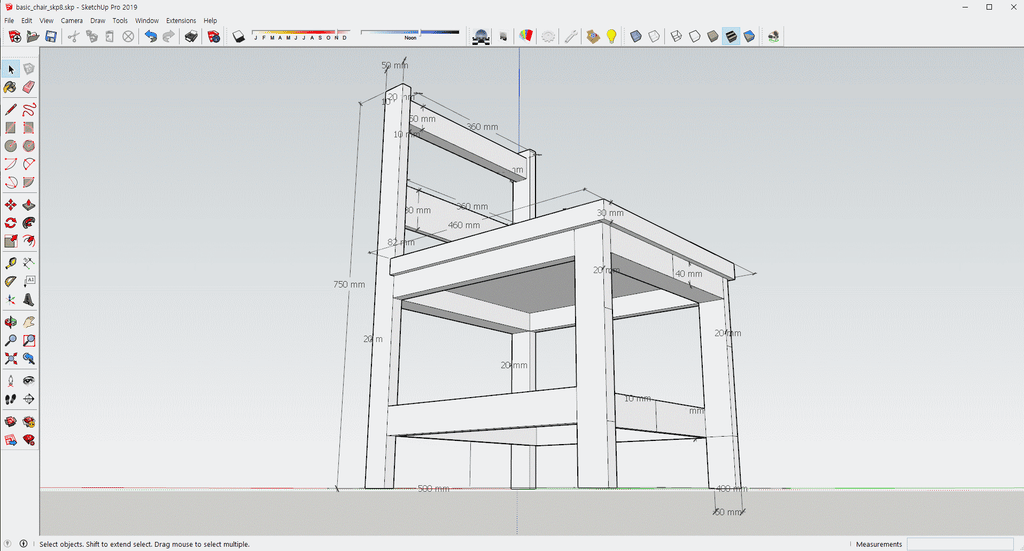The width and height of the screenshot is (1024, 551).
Task: Select the Pie arc tool
Action: [x=29, y=182]
